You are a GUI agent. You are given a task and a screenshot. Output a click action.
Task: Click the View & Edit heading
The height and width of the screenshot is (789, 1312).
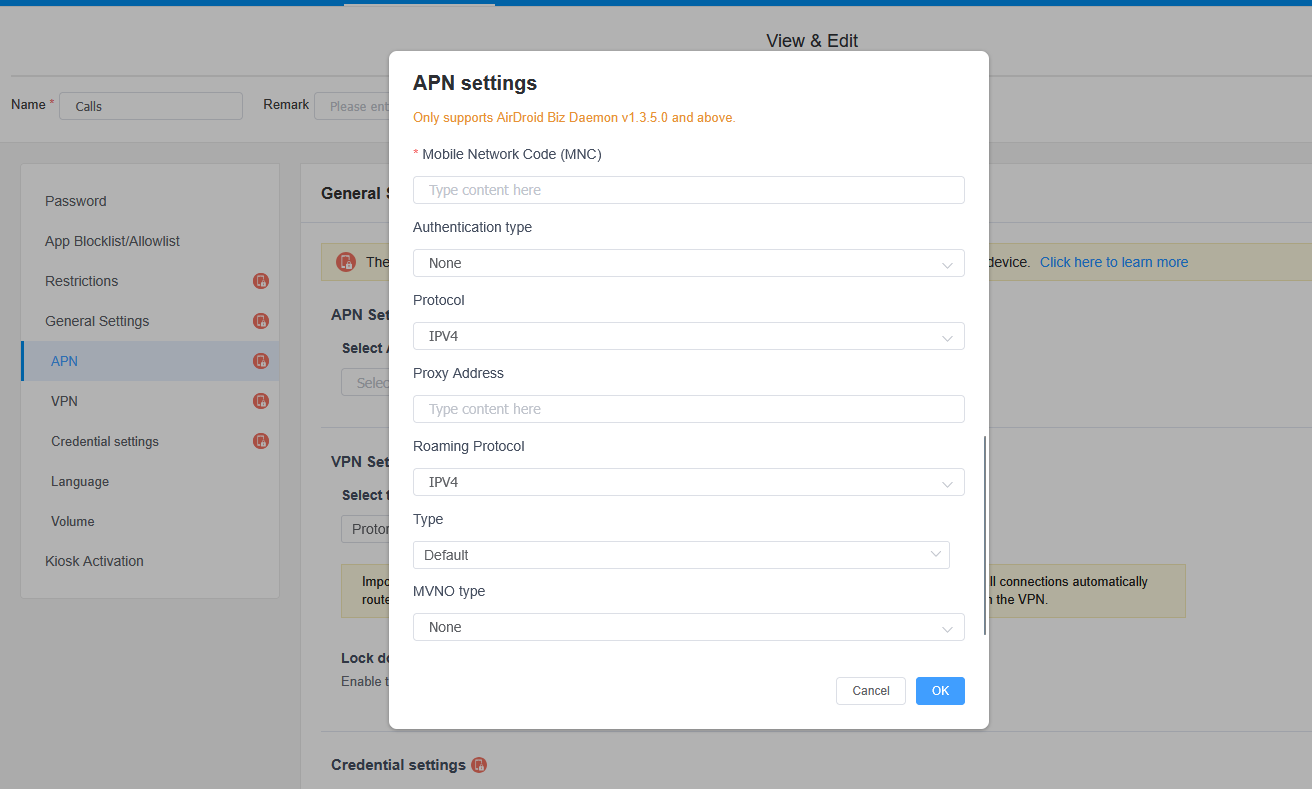812,41
